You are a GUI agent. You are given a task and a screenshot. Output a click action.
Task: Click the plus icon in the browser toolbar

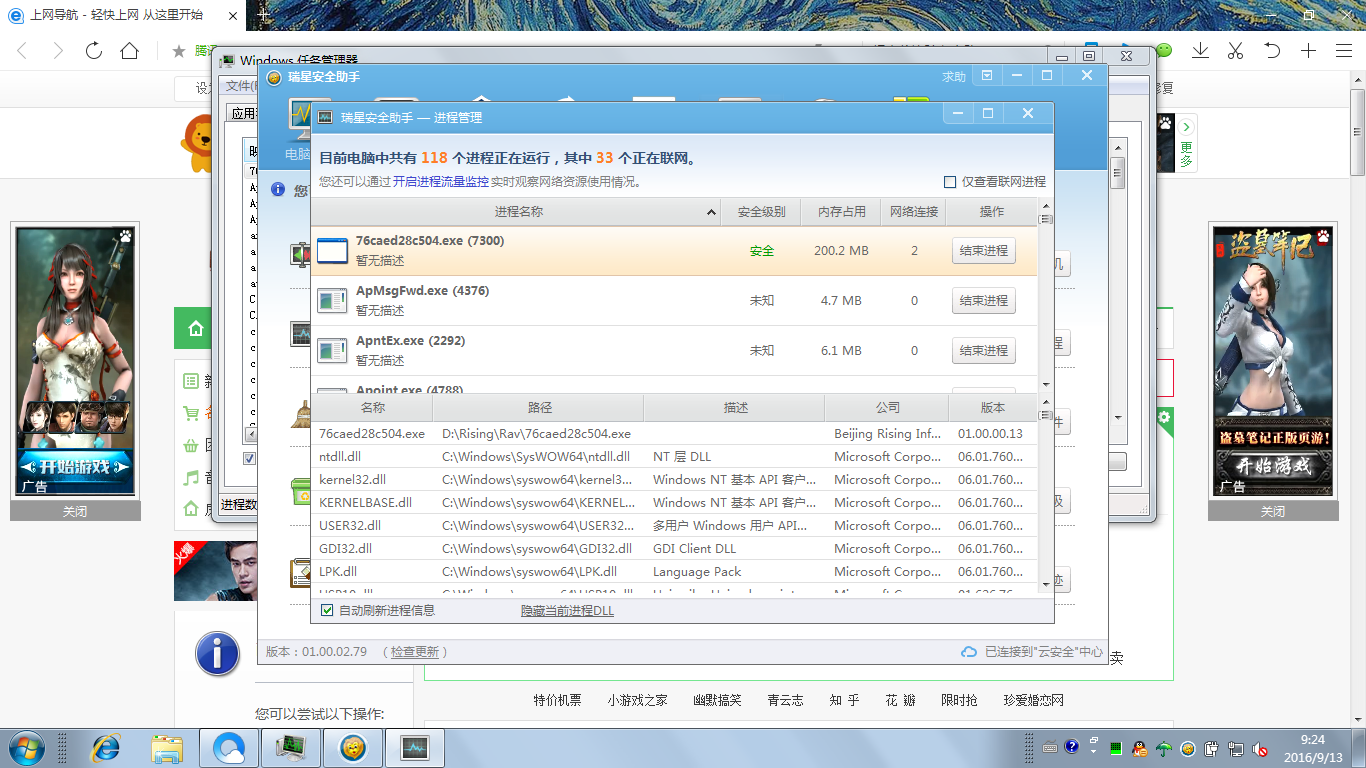click(1308, 51)
